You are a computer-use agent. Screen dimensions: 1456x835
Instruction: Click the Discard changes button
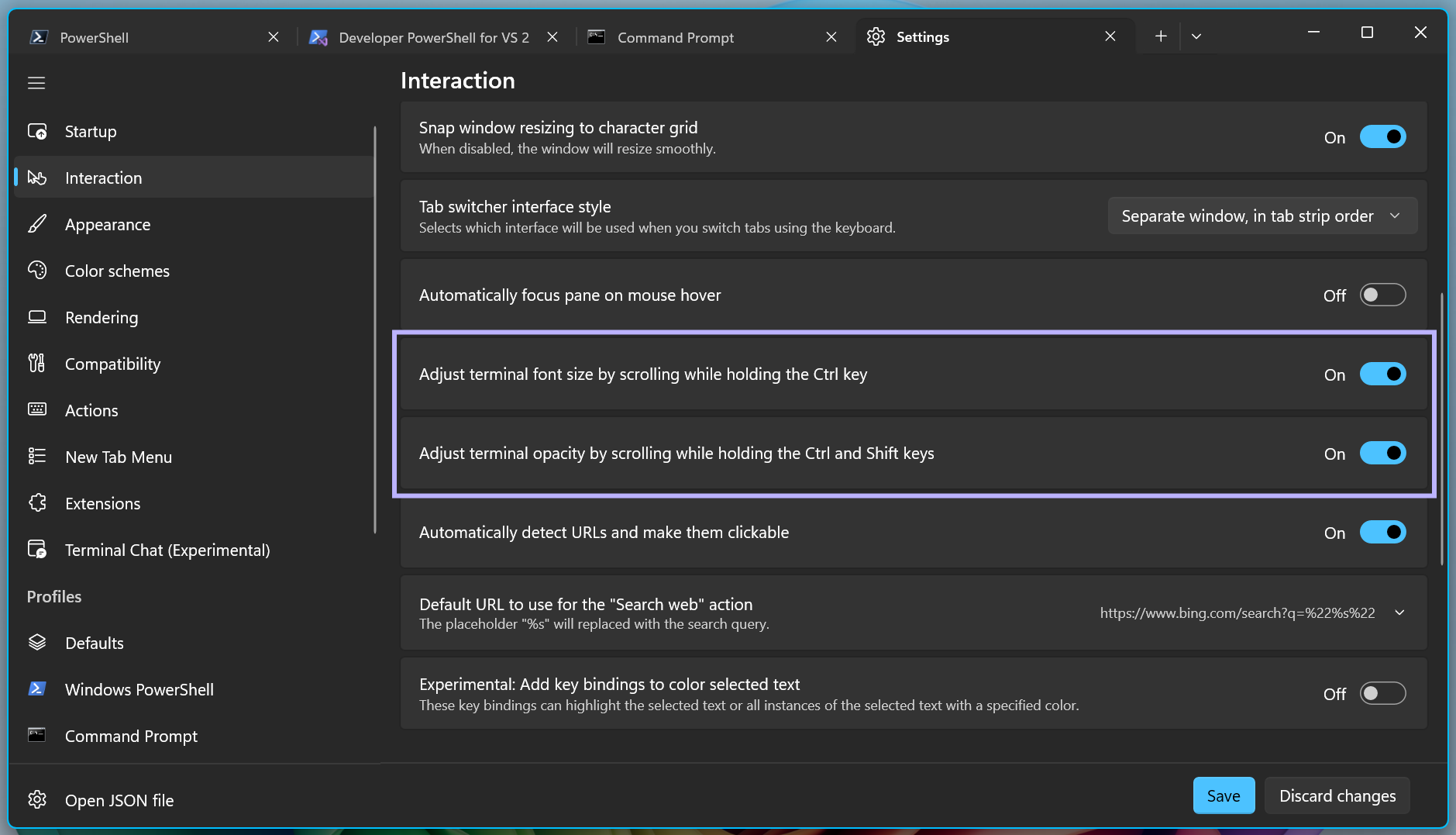point(1337,795)
